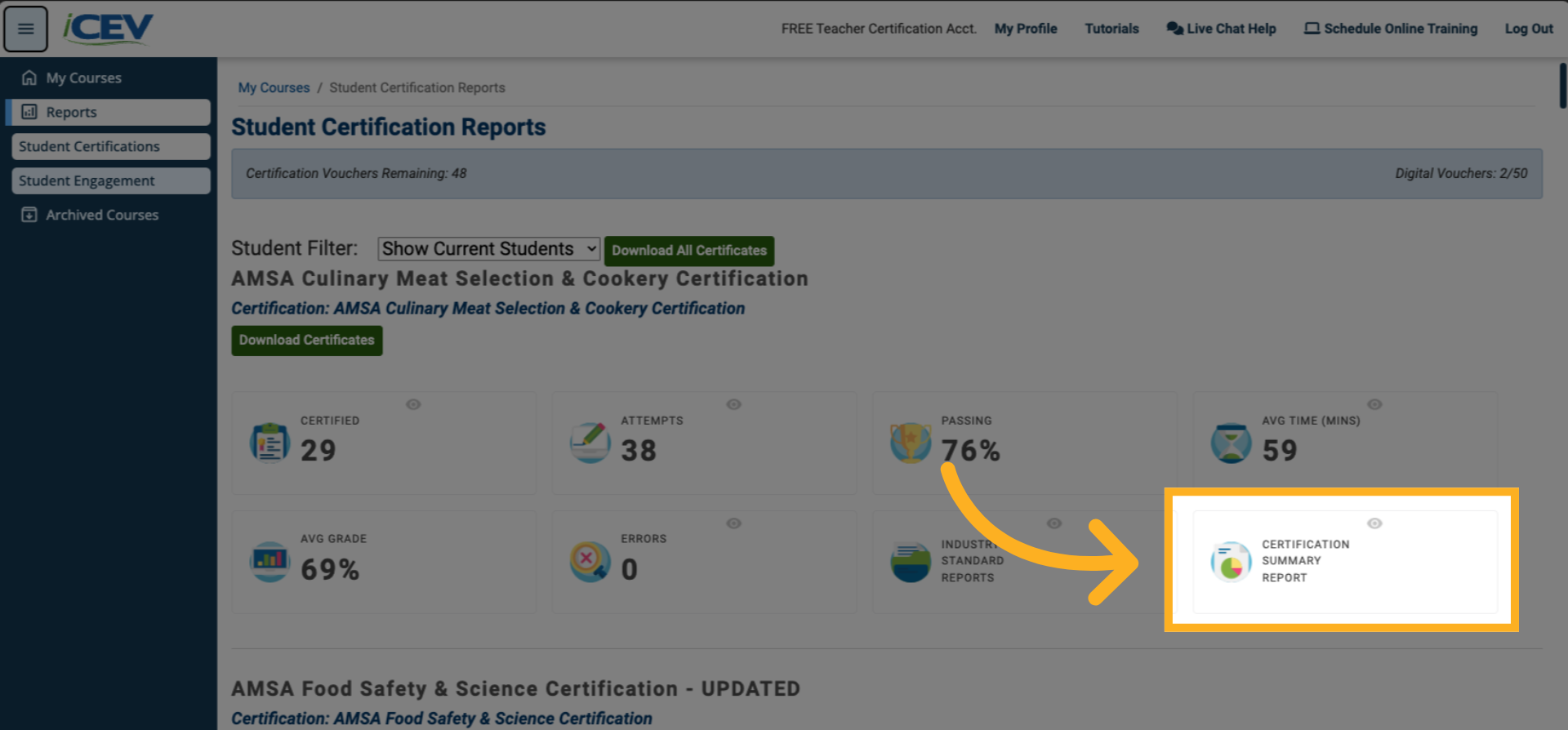Click Schedule Online Training link
The height and width of the screenshot is (730, 1568).
1391,29
